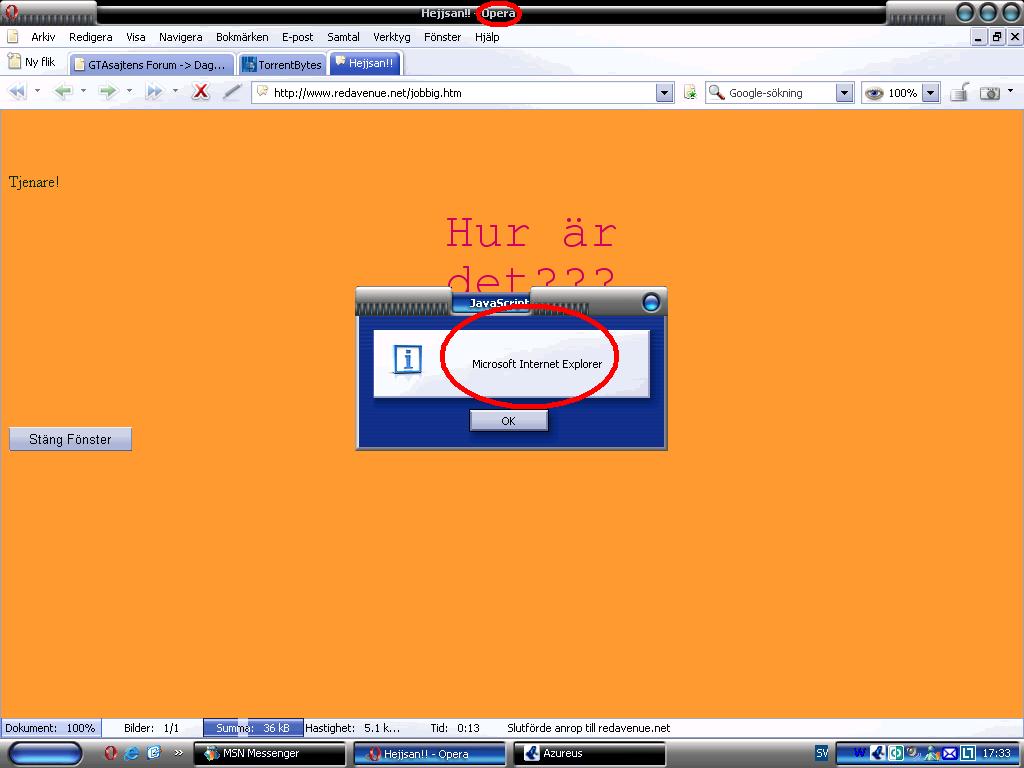The width and height of the screenshot is (1024, 768).
Task: Open the 100% zoom dropdown
Action: coord(931,93)
